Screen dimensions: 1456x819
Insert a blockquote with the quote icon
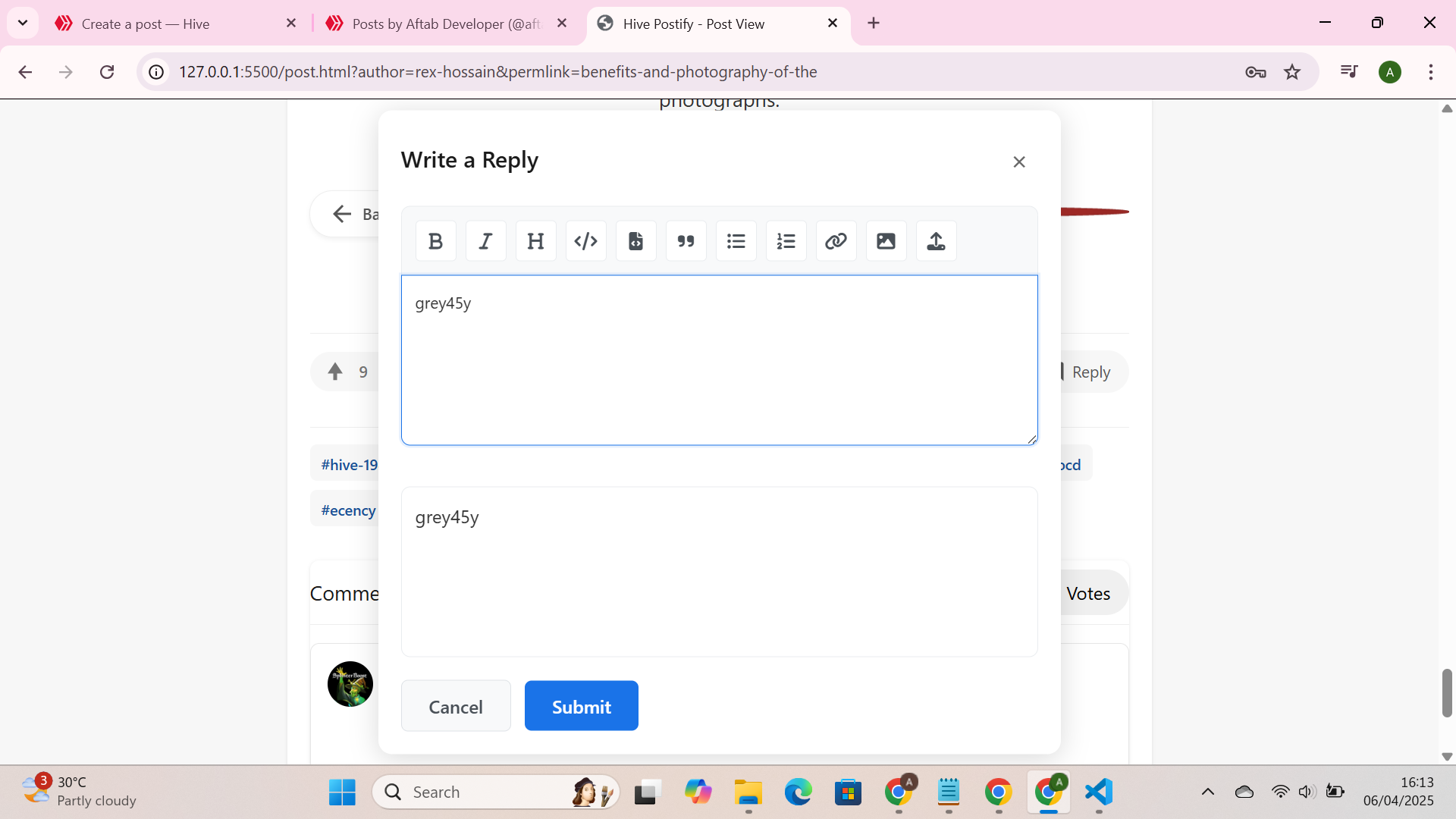(x=686, y=241)
